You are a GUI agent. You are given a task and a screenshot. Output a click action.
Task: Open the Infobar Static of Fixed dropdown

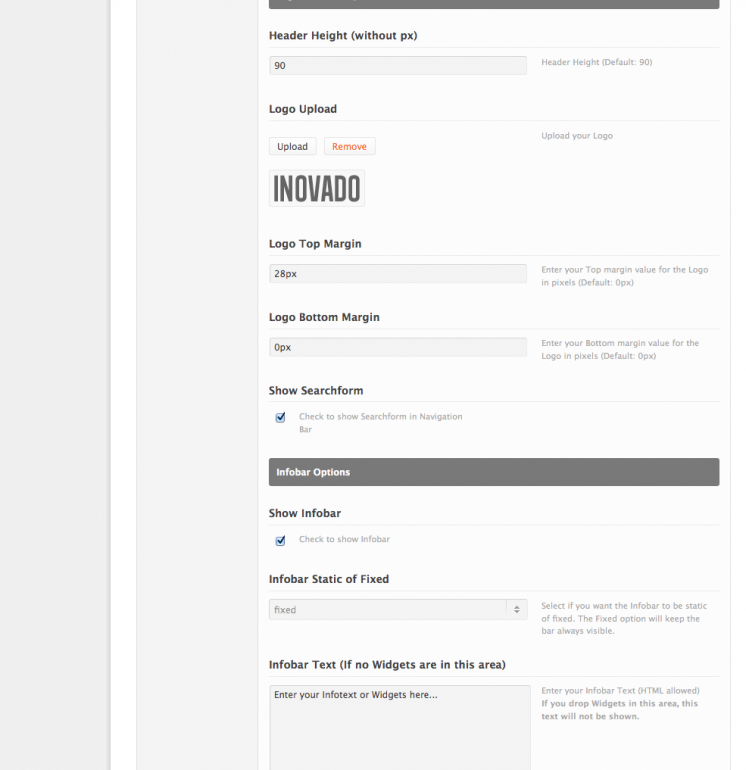click(x=398, y=609)
